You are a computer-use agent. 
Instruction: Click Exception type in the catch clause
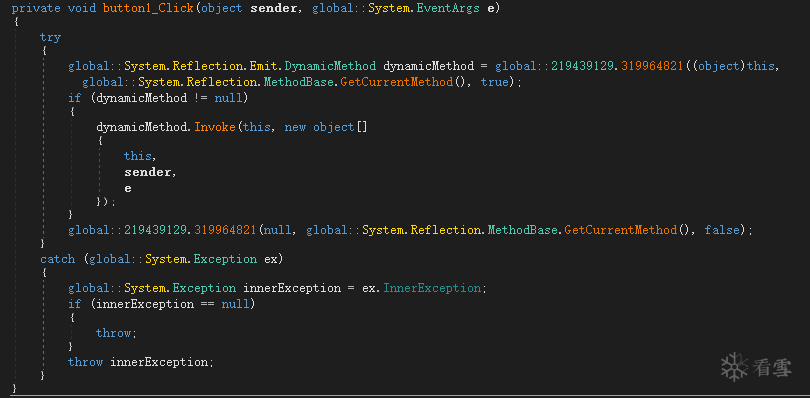tap(225, 258)
